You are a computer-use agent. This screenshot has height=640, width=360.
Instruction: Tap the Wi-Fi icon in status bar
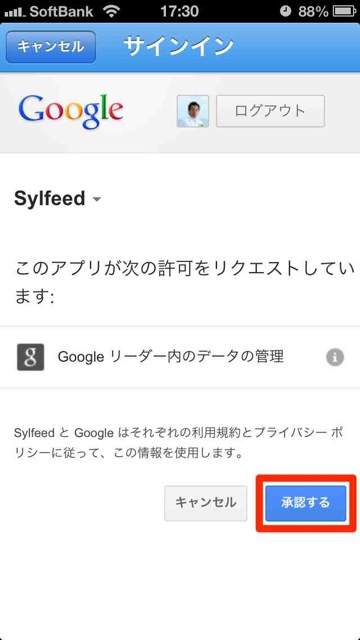pos(111,11)
